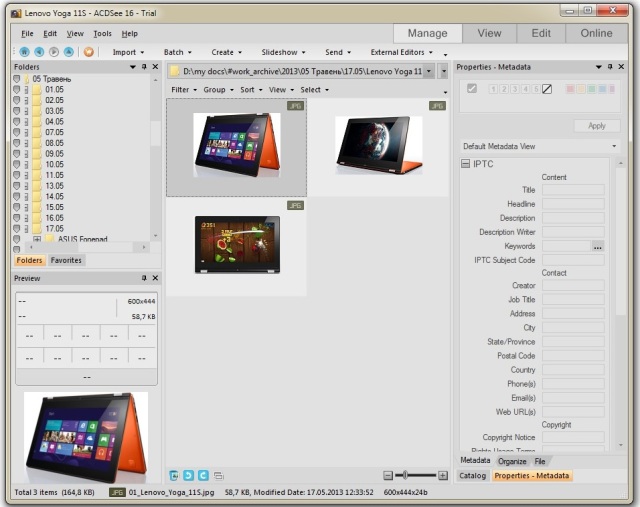Collapse the IPTC metadata section
The width and height of the screenshot is (640, 507).
point(465,164)
